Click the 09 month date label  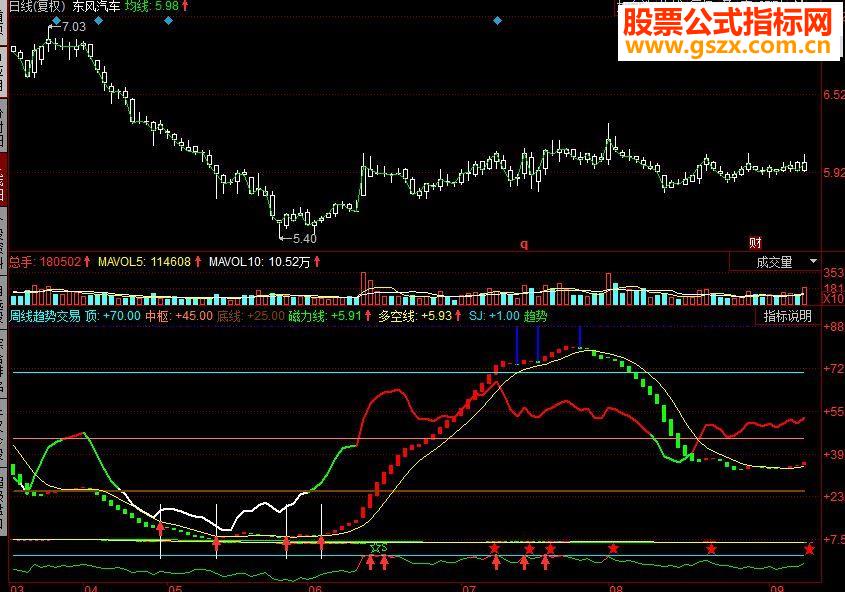click(x=777, y=588)
